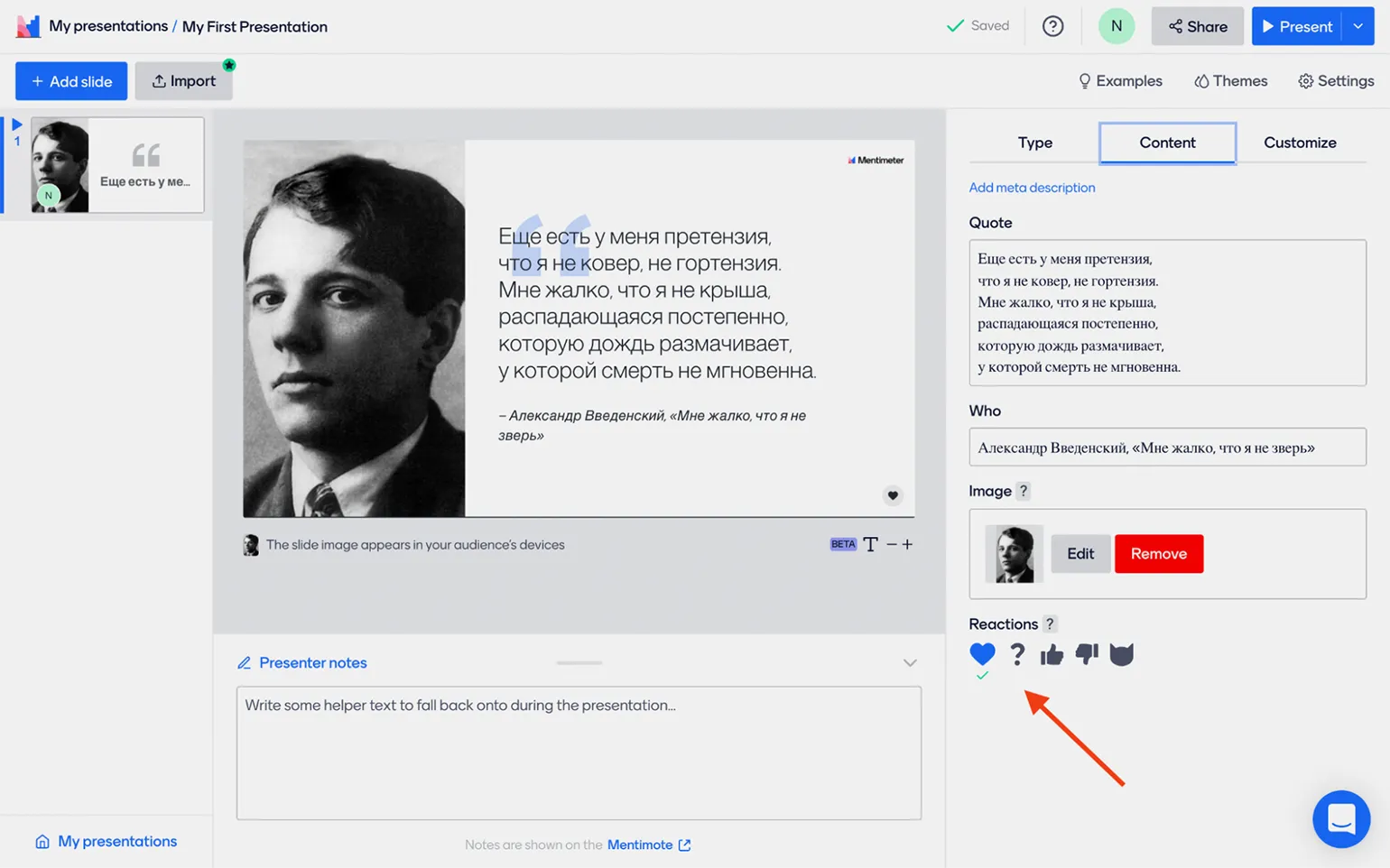This screenshot has width=1390, height=868.
Task: Enable the thumbs up reaction
Action: click(1052, 654)
